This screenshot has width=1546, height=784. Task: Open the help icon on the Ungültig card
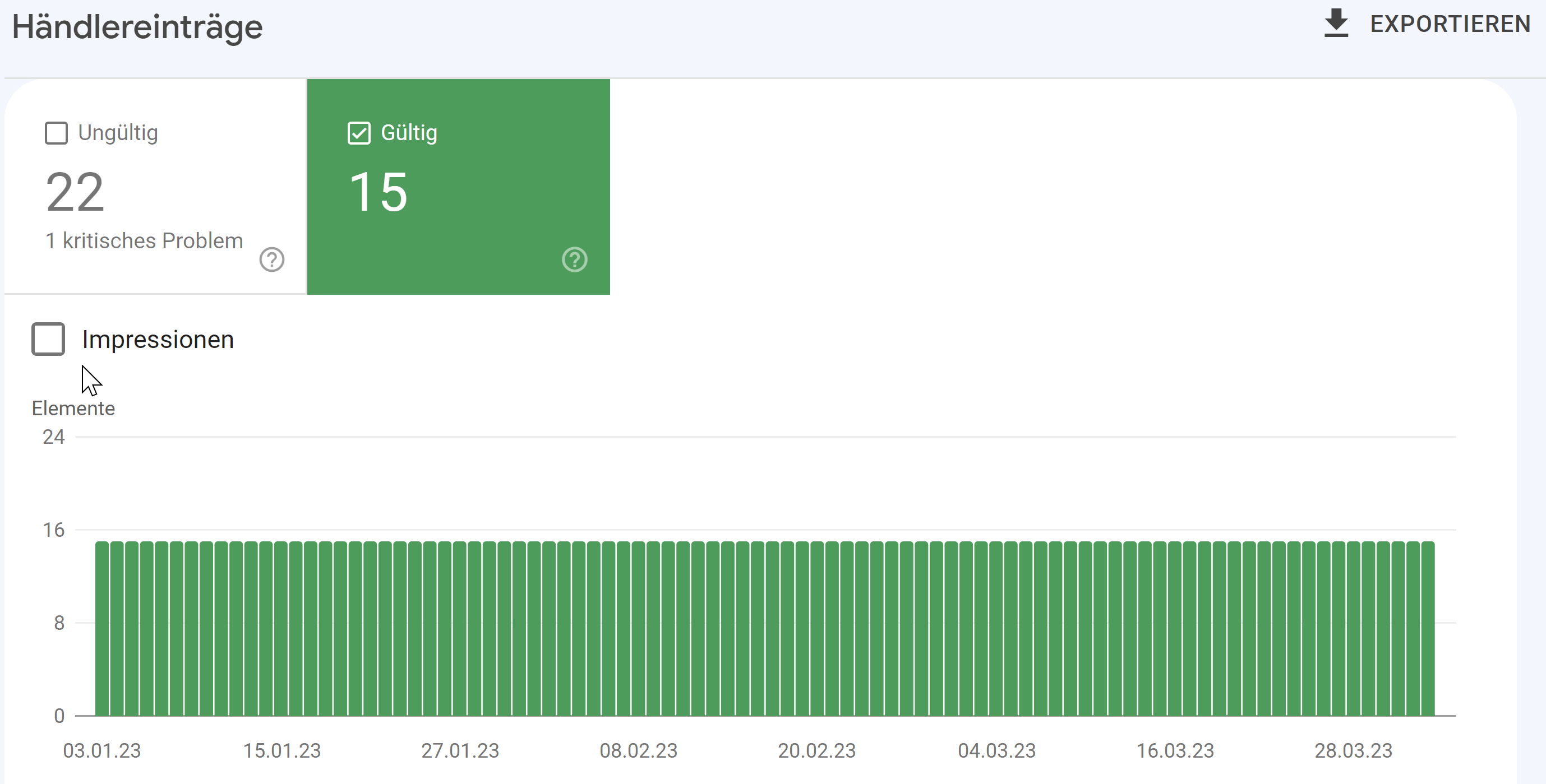click(x=272, y=259)
